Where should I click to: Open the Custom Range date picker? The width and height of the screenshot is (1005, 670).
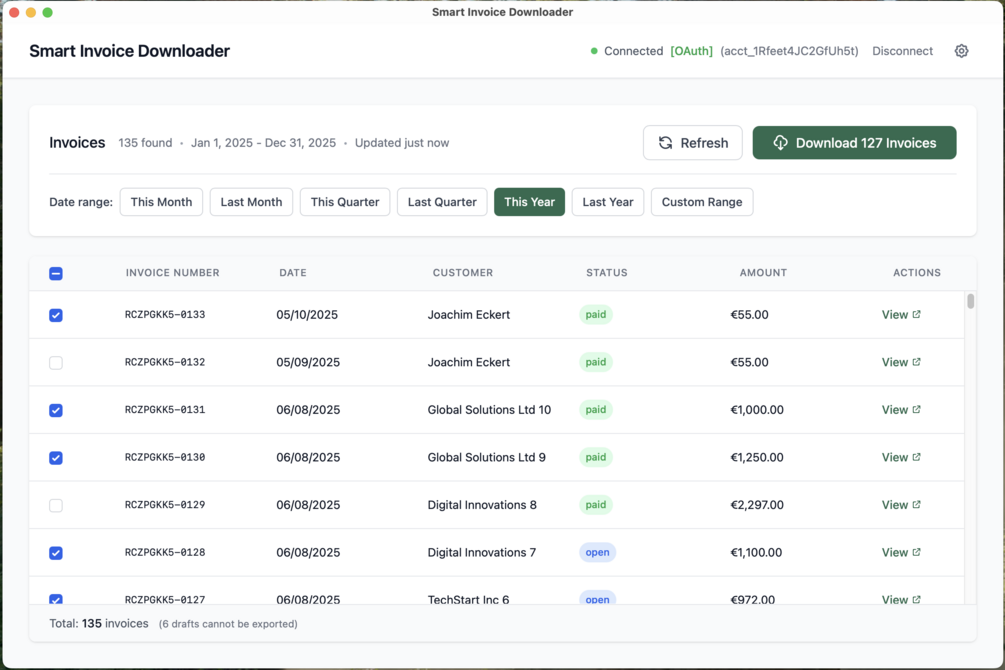click(702, 202)
